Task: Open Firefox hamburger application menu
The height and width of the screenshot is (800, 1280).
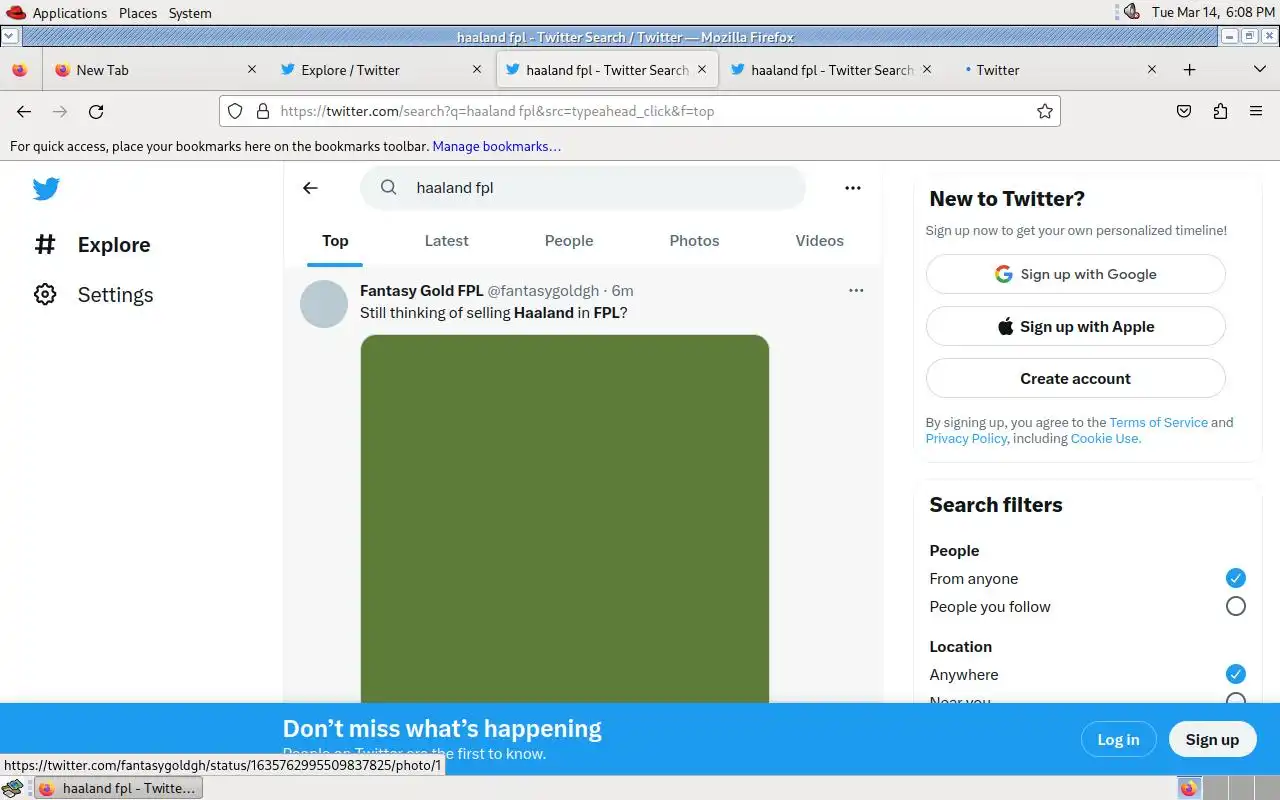Action: click(1256, 111)
